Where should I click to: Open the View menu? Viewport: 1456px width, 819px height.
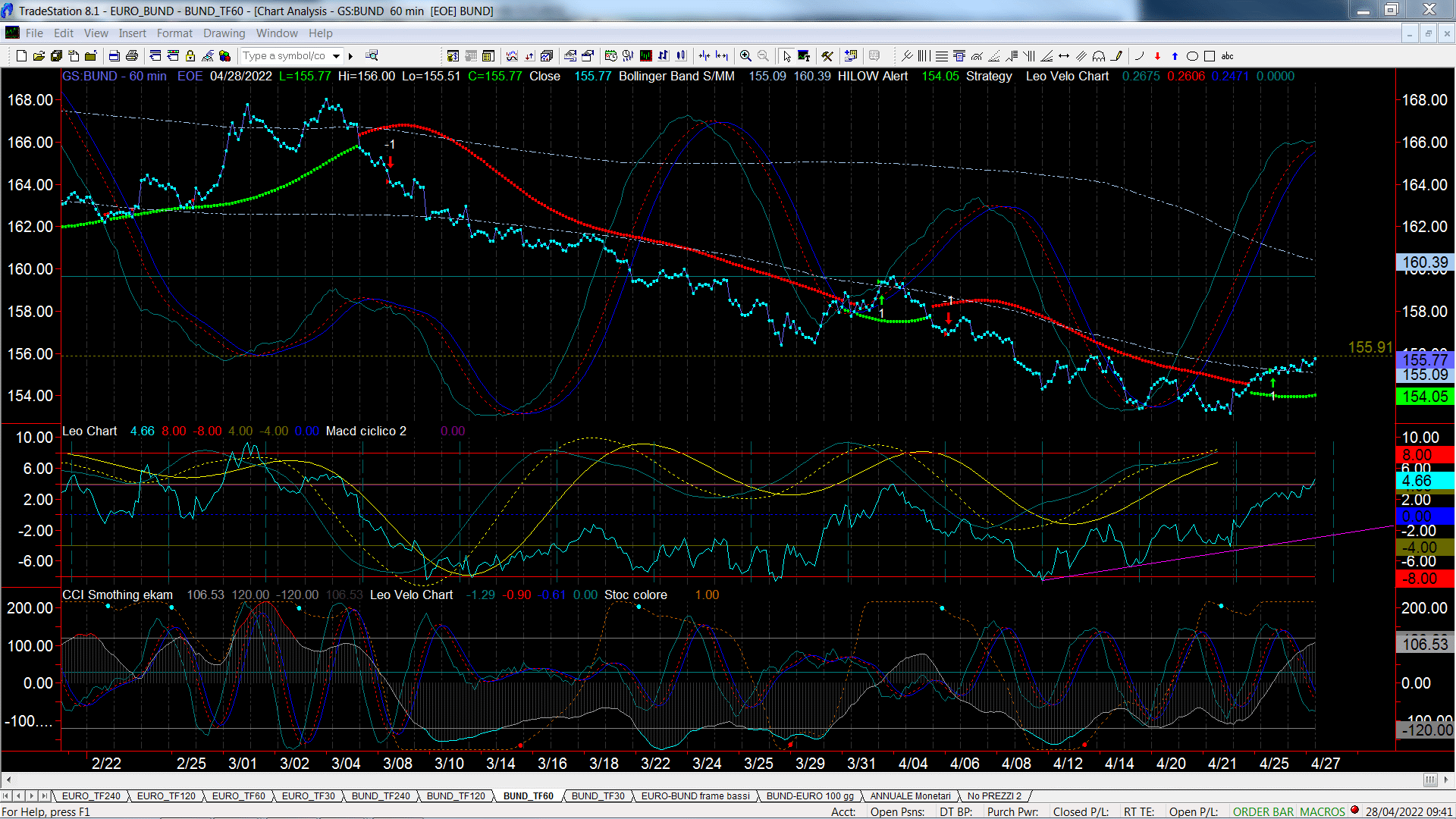tap(96, 33)
